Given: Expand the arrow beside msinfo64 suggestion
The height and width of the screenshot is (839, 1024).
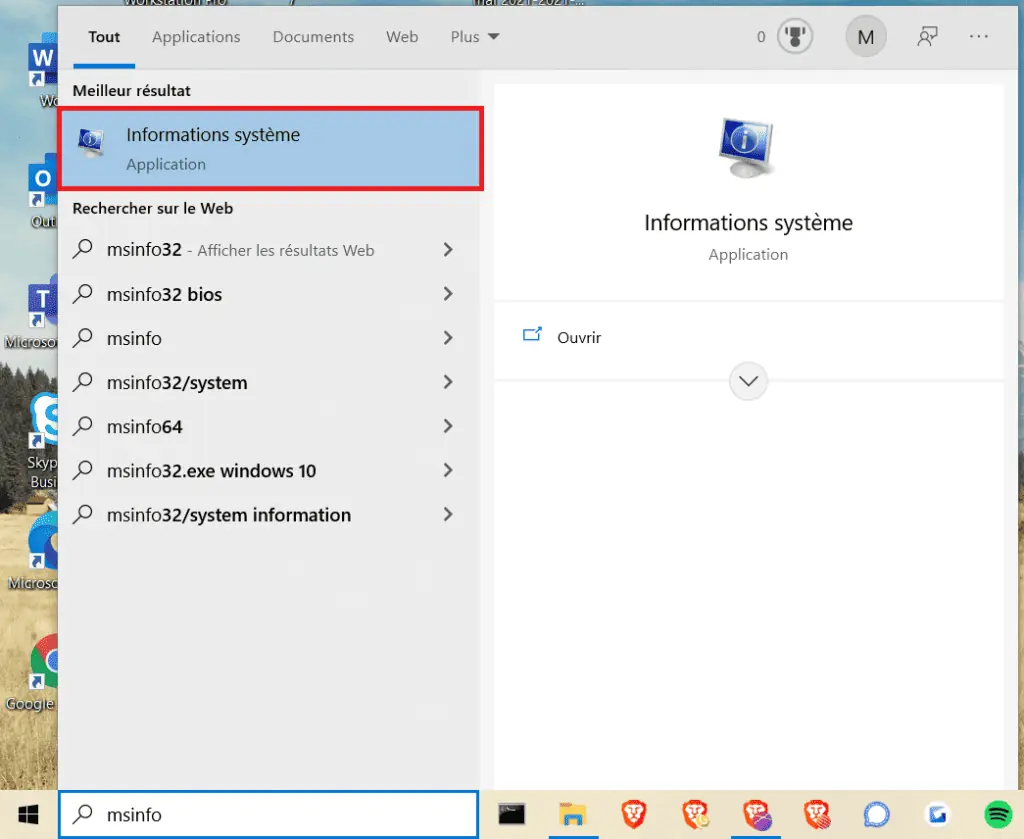Looking at the screenshot, I should (x=447, y=426).
